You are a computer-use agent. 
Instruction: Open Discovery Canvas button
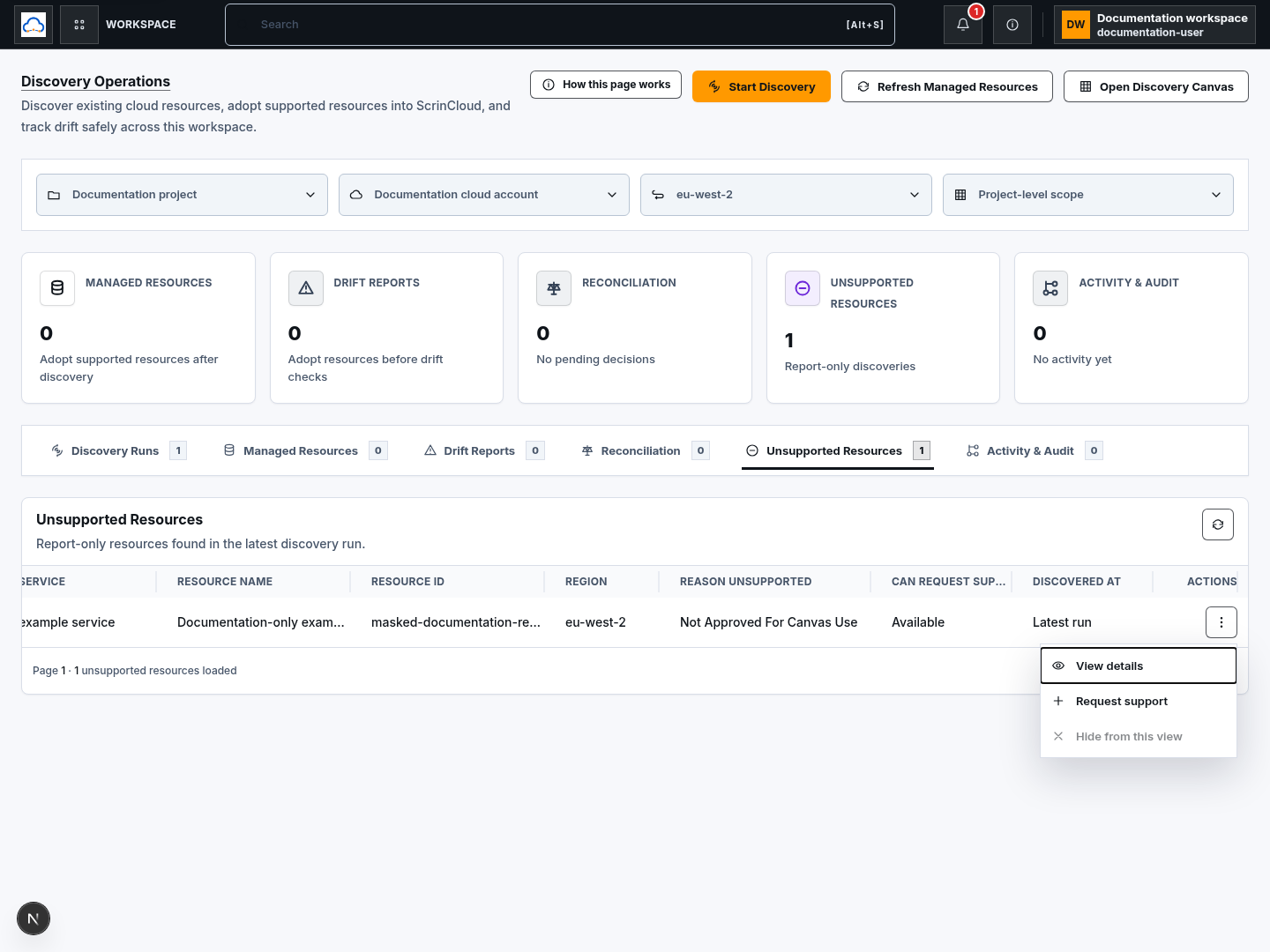click(1156, 86)
